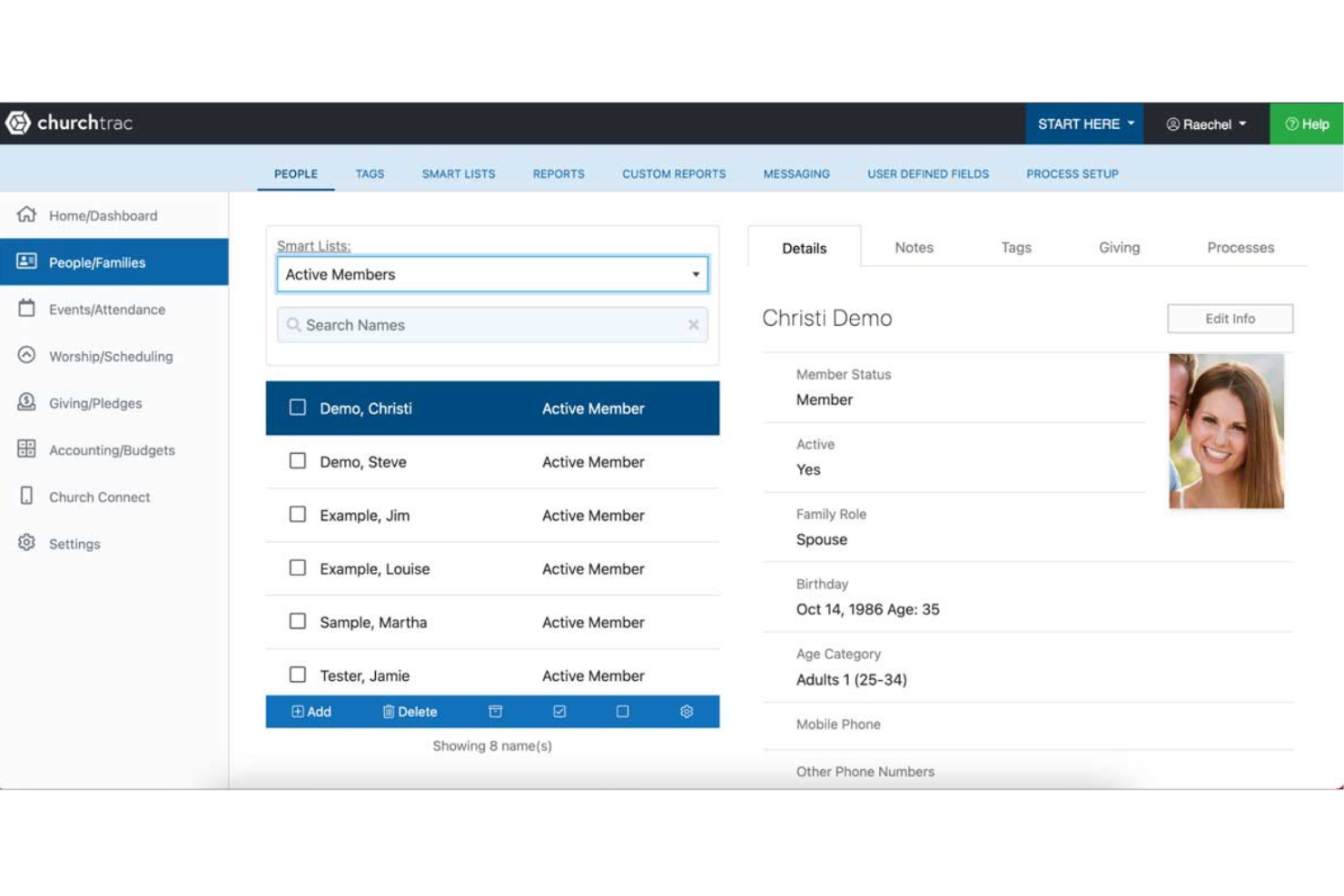Switch to the Tags detail tab
The image size is (1344, 896).
tap(1016, 247)
